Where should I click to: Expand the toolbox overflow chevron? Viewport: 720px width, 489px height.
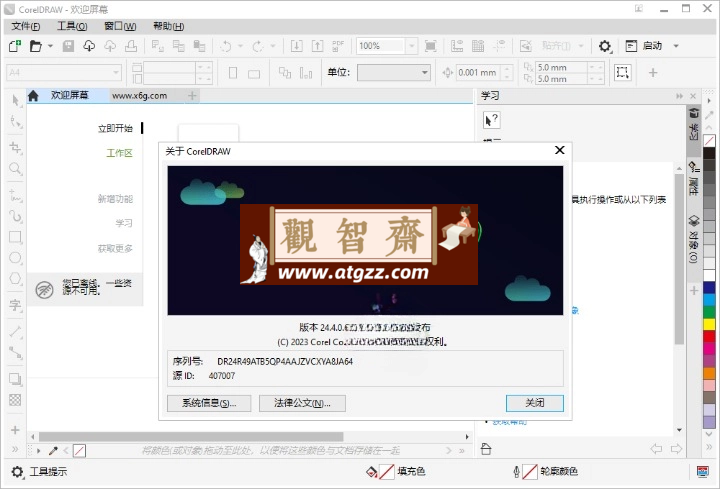[x=15, y=450]
